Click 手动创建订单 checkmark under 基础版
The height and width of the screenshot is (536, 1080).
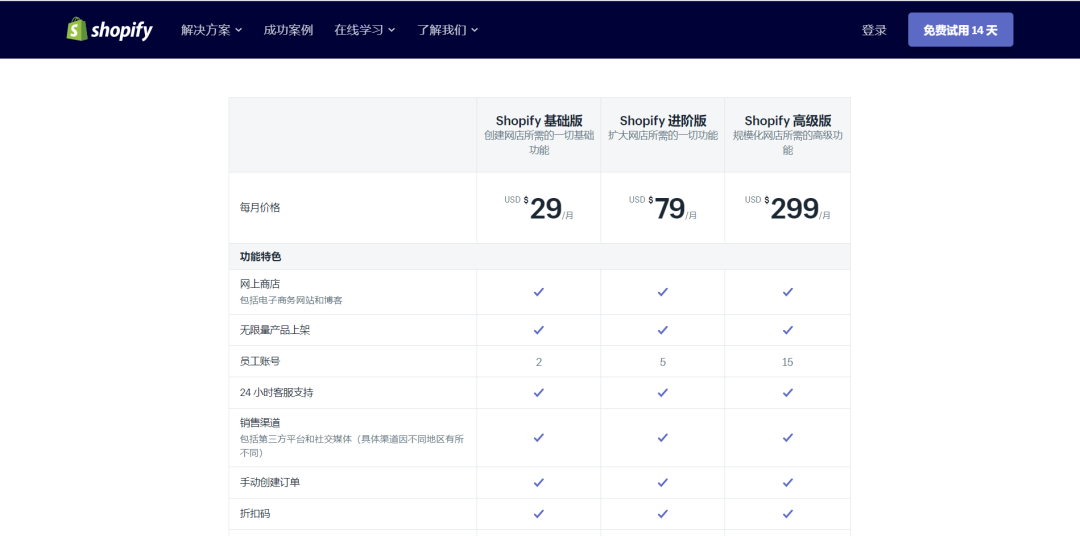tap(539, 482)
